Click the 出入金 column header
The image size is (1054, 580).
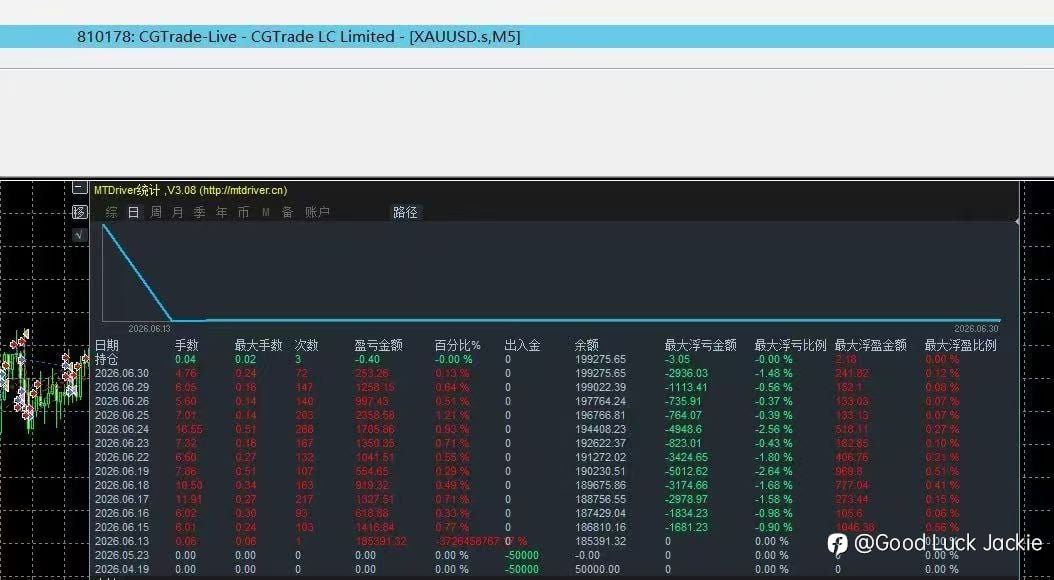point(522,345)
